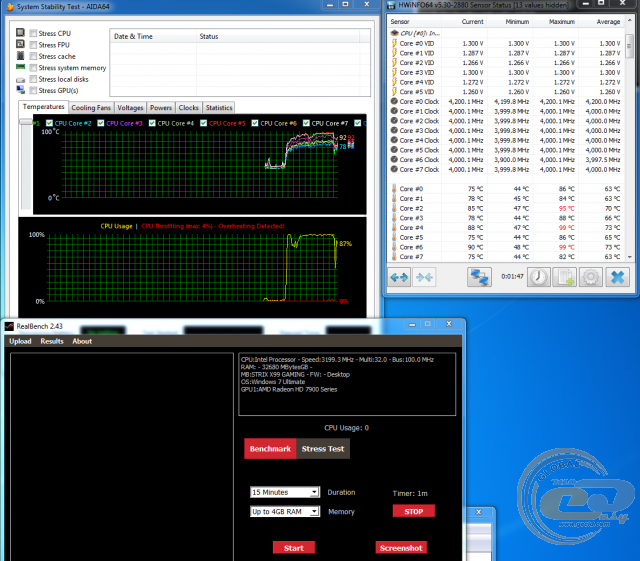
Task: Open the Up to 4GB RAM dropdown
Action: 284,511
